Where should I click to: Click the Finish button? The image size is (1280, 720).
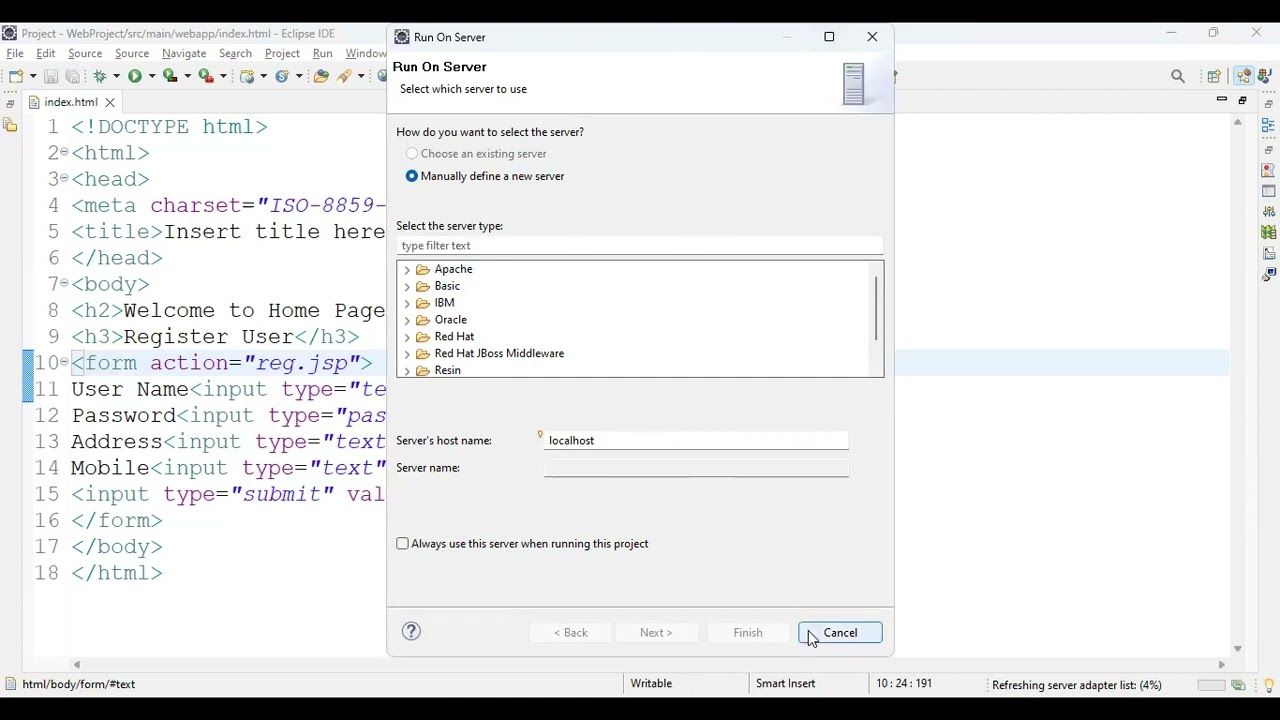(x=748, y=632)
